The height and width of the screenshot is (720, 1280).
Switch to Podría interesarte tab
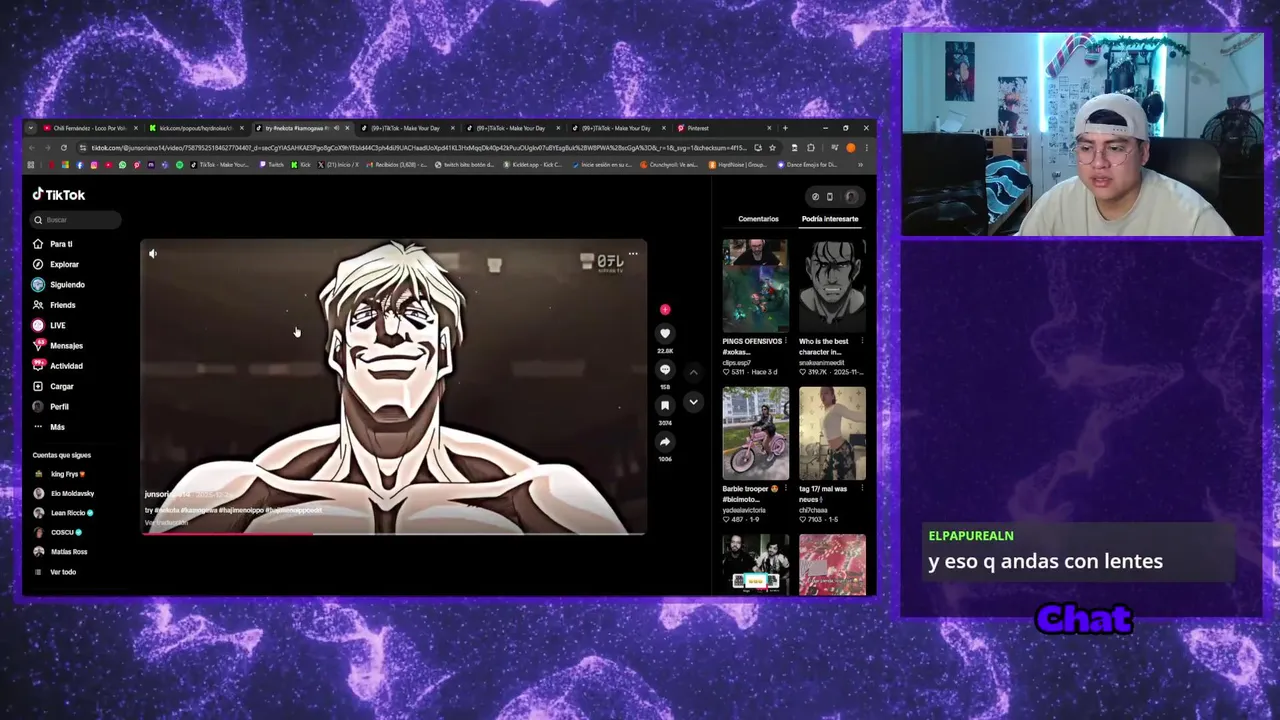tap(830, 219)
